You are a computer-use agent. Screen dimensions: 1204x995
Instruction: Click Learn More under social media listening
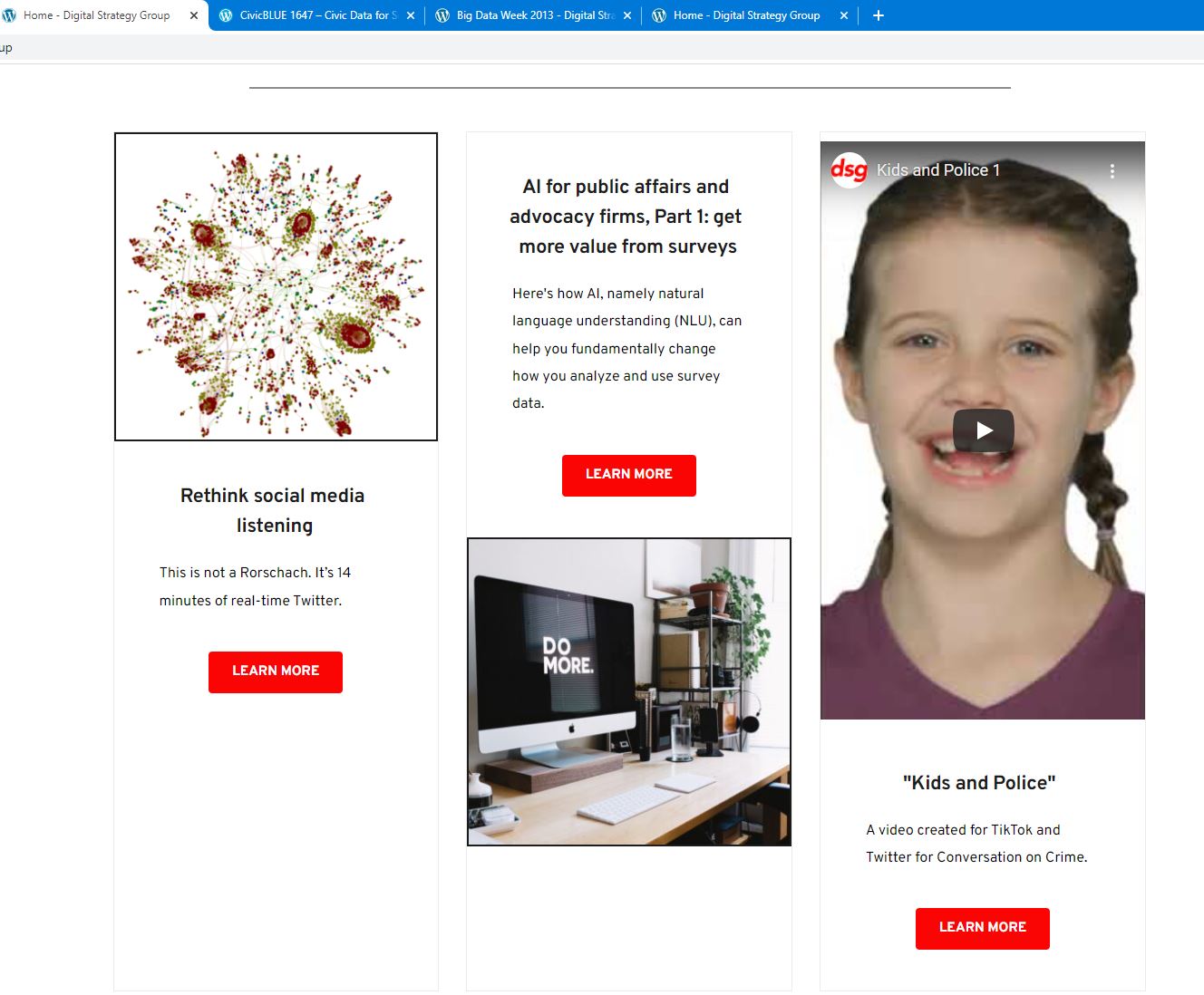[276, 671]
